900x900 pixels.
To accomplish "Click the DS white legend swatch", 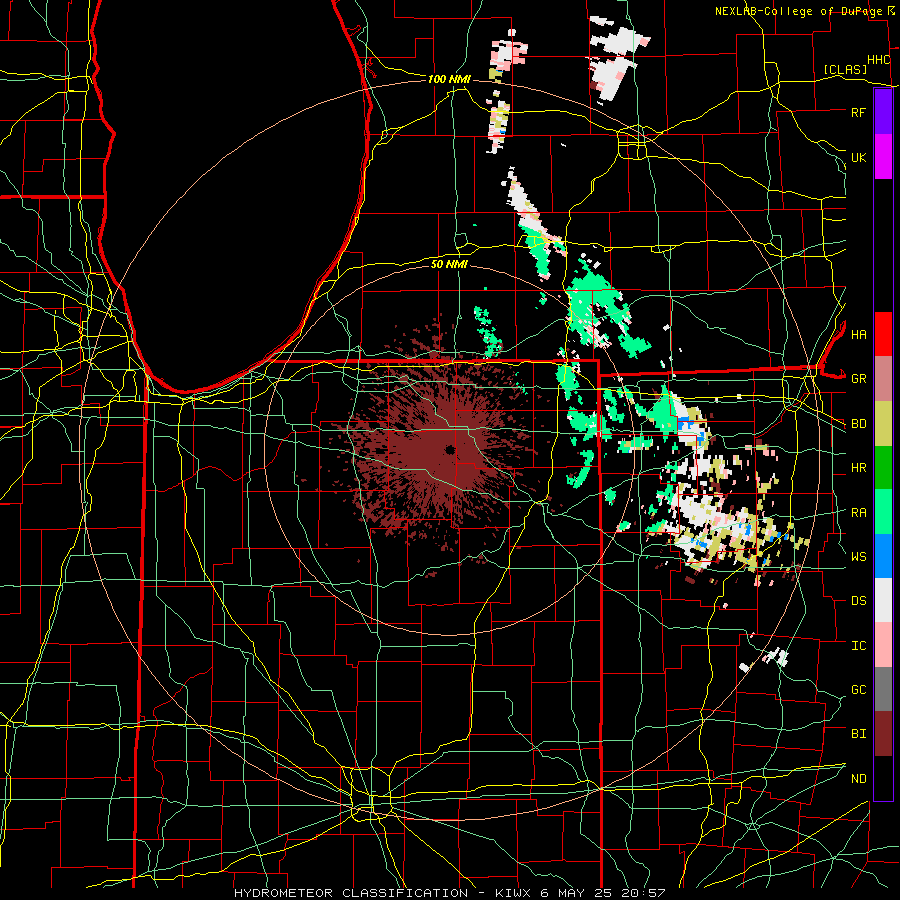I will pyautogui.click(x=883, y=600).
